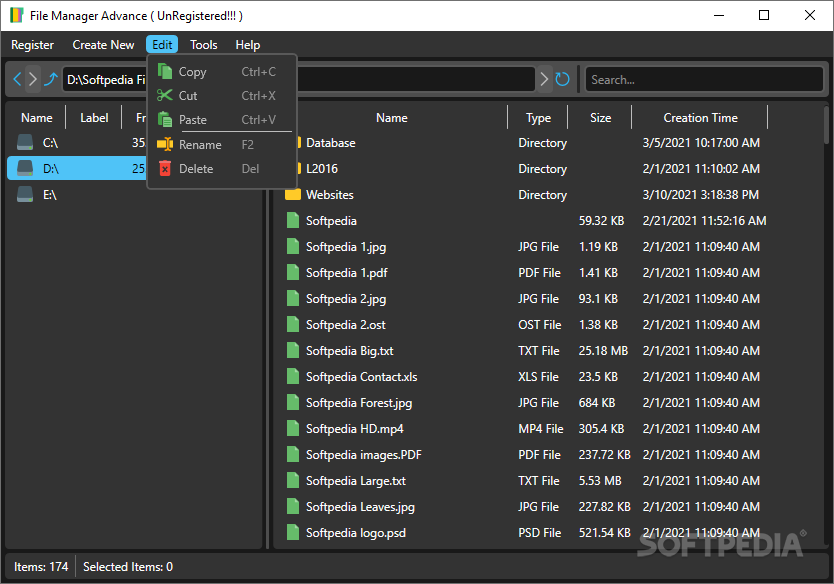Sort by Creation Time column header

point(700,118)
